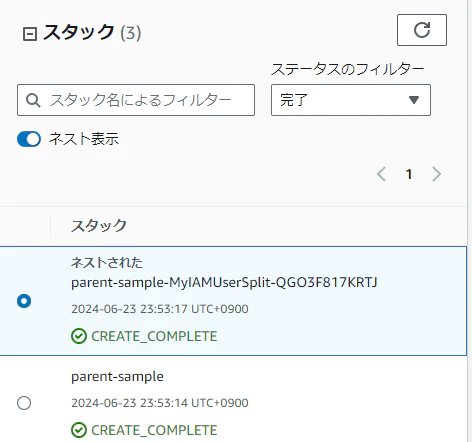472x442 pixels.
Task: Select the parent-sample-MyIAMUserSplit radio button
Action: coord(24,301)
